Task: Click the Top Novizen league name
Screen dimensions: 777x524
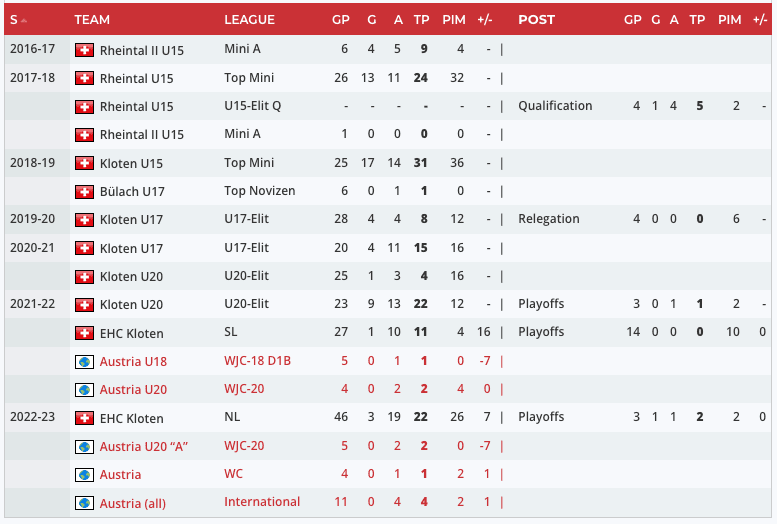Action: click(257, 191)
